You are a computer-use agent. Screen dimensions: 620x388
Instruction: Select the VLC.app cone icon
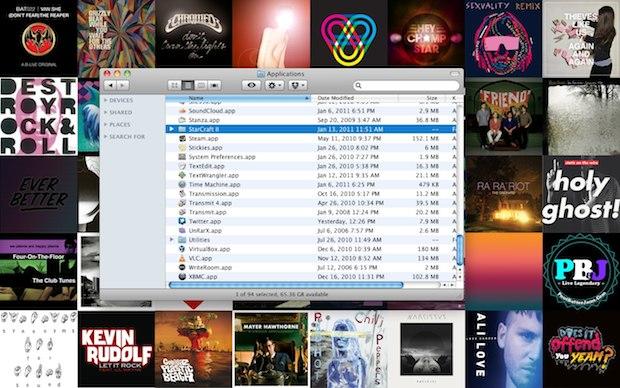(182, 258)
